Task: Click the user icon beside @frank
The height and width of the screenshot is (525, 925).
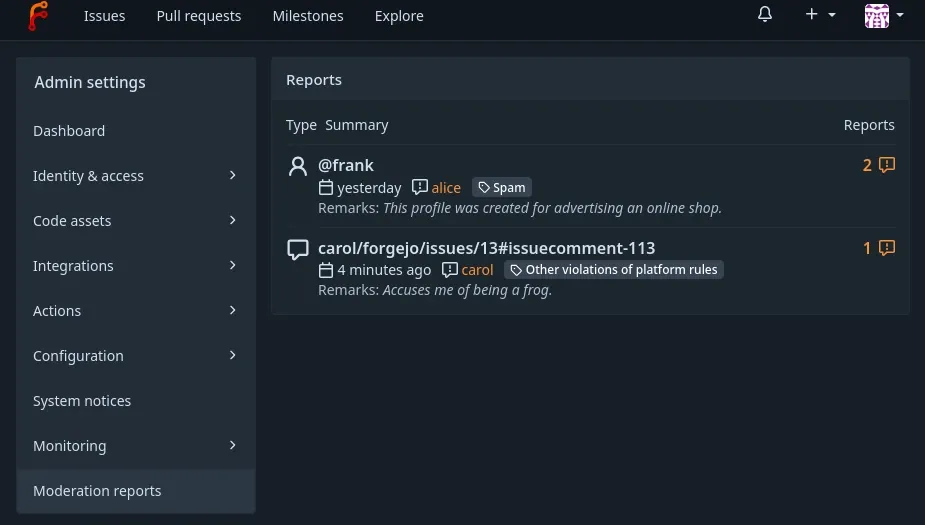Action: pos(297,166)
